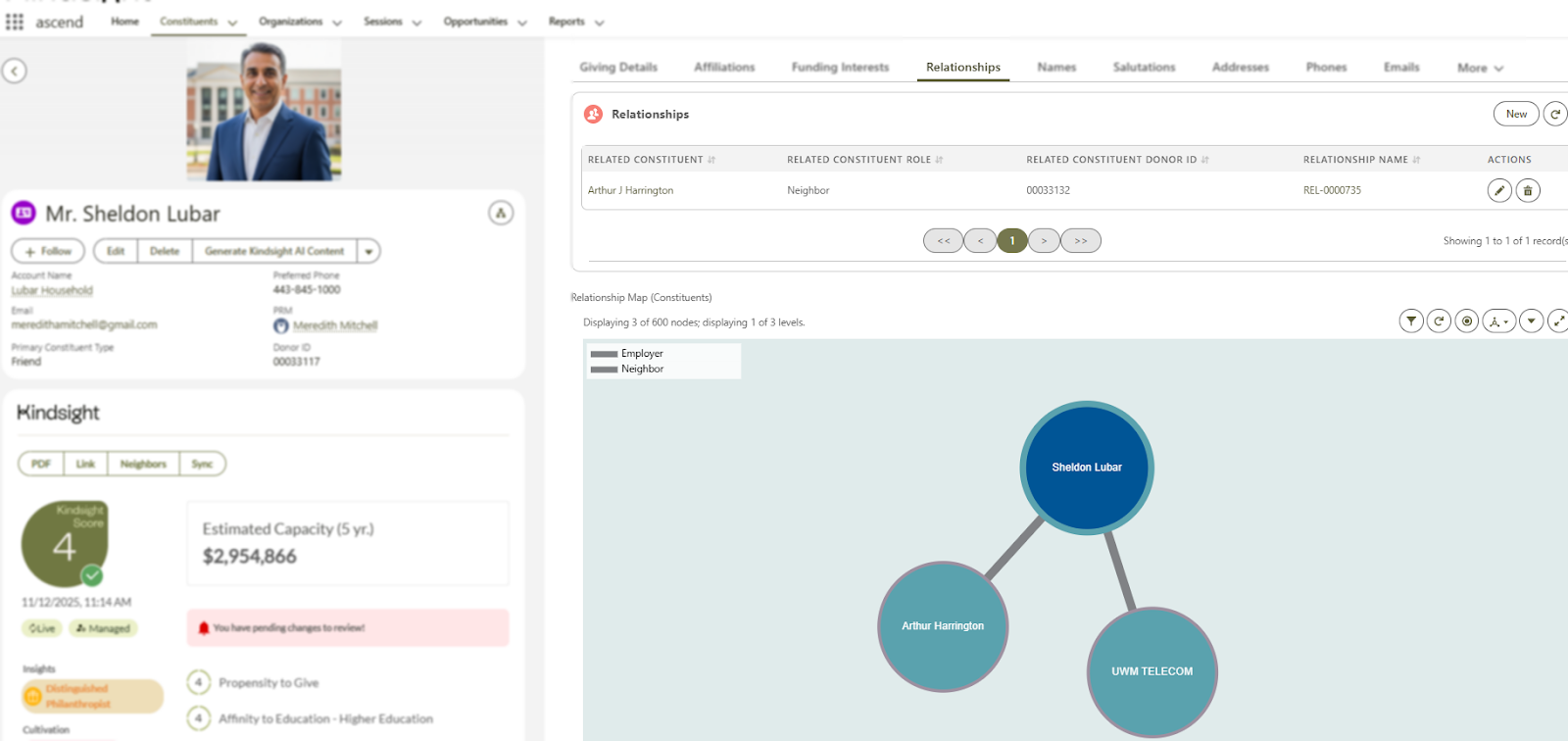Click the Meredith Mitchell avatar icon
Screen dimensions: 1568x741
[x=281, y=325]
